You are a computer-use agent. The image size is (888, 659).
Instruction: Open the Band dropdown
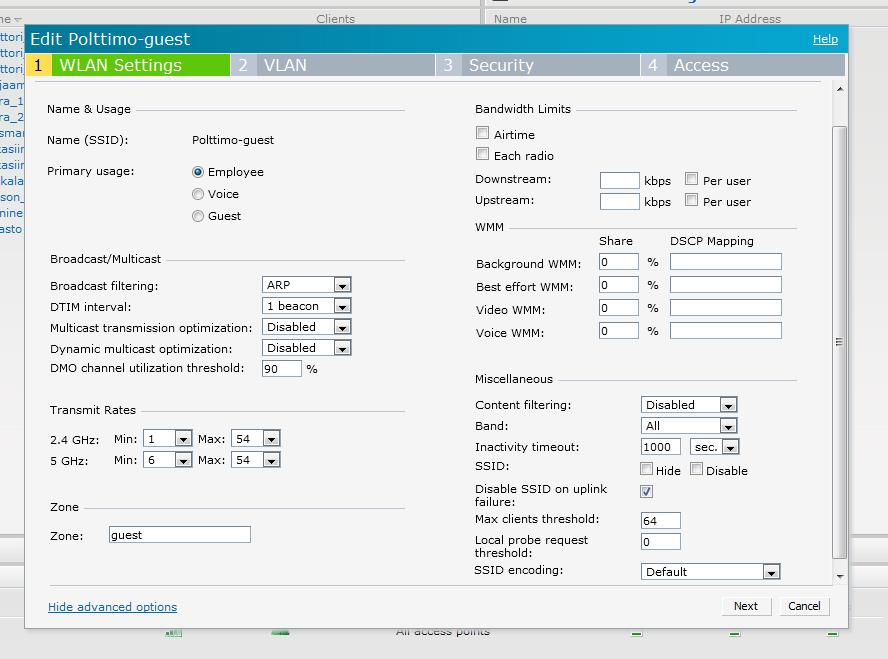(x=689, y=426)
